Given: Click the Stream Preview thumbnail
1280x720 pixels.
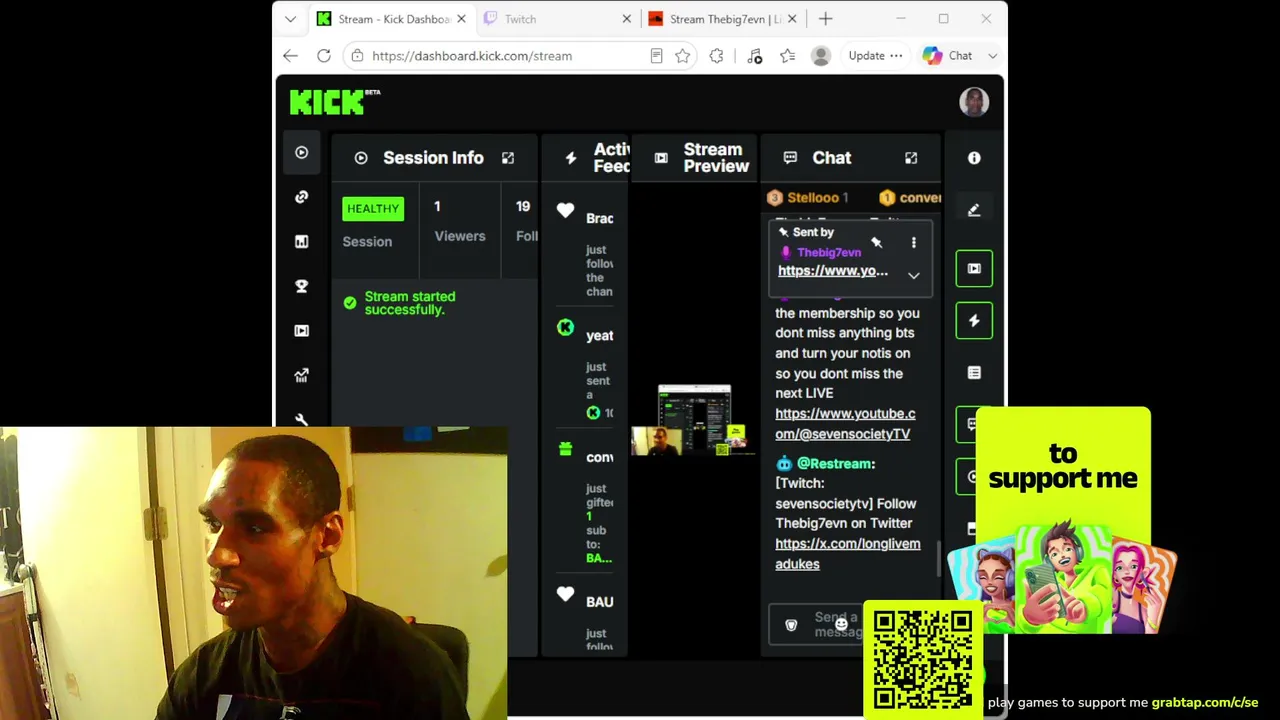Looking at the screenshot, I should pyautogui.click(x=694, y=419).
